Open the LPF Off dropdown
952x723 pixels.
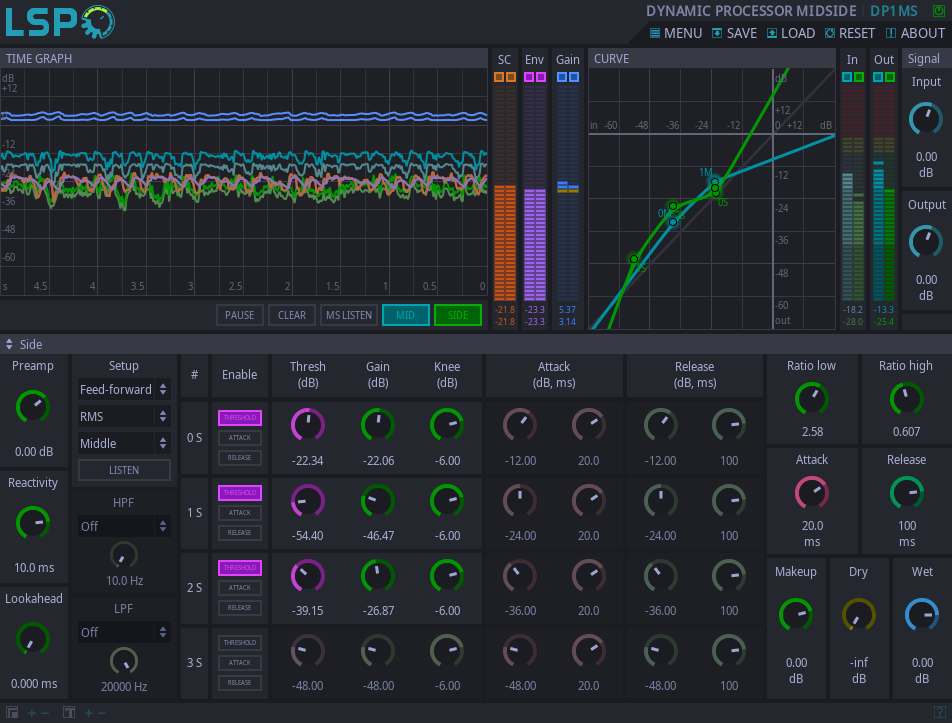pos(124,633)
